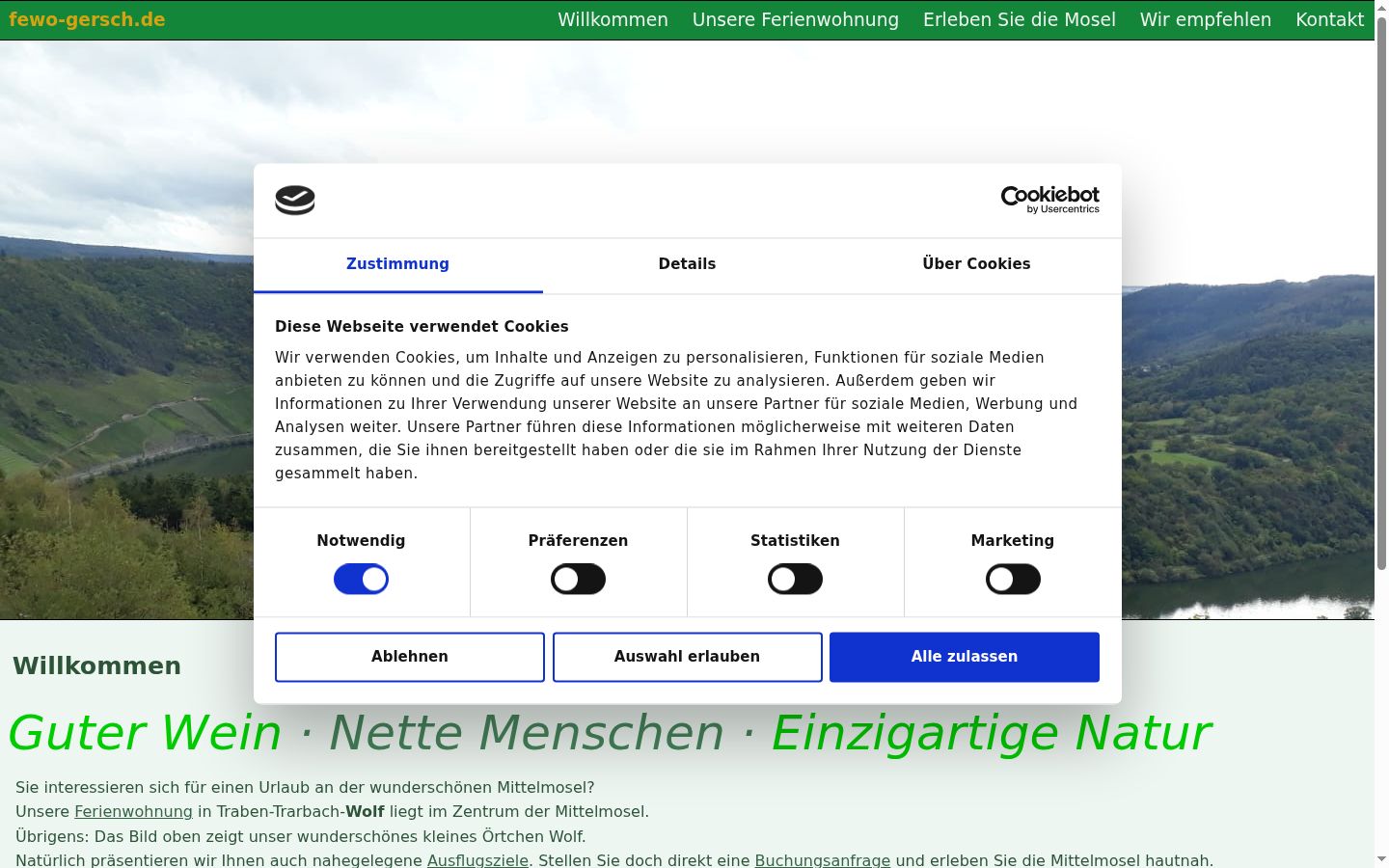Viewport: 1389px width, 868px height.
Task: Click the Präferenzen category label
Action: pos(578,541)
